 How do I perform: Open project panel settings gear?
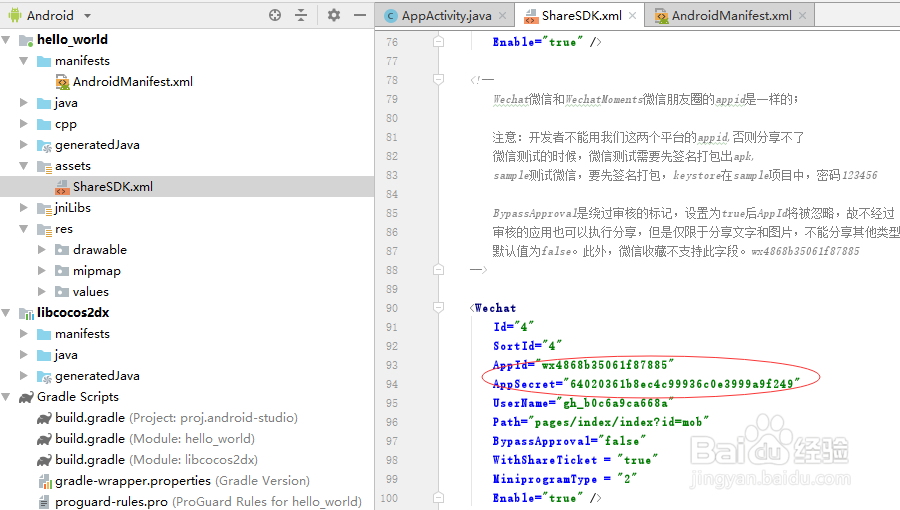(x=333, y=15)
